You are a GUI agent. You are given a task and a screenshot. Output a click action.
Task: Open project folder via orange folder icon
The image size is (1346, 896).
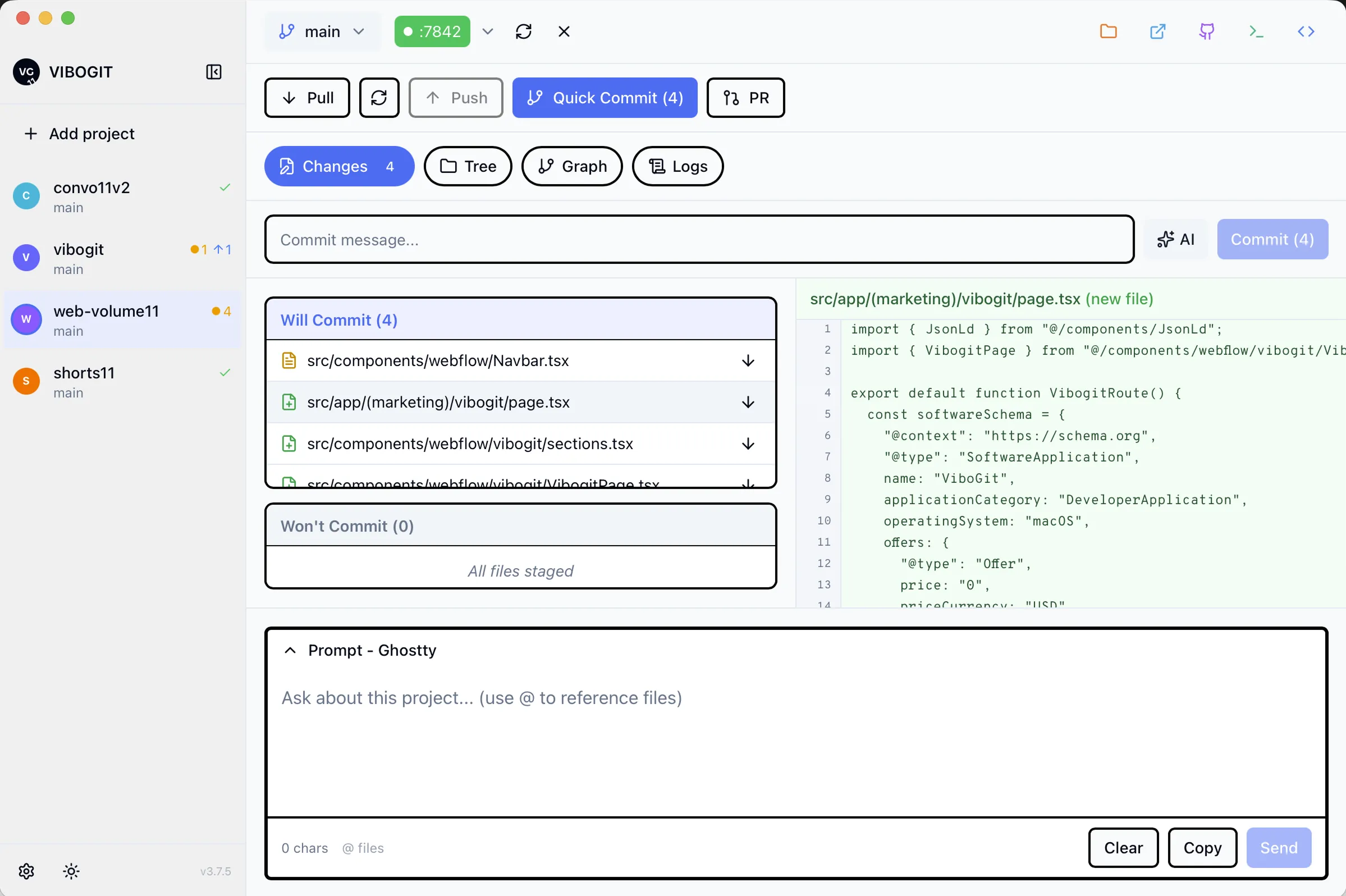[x=1108, y=31]
